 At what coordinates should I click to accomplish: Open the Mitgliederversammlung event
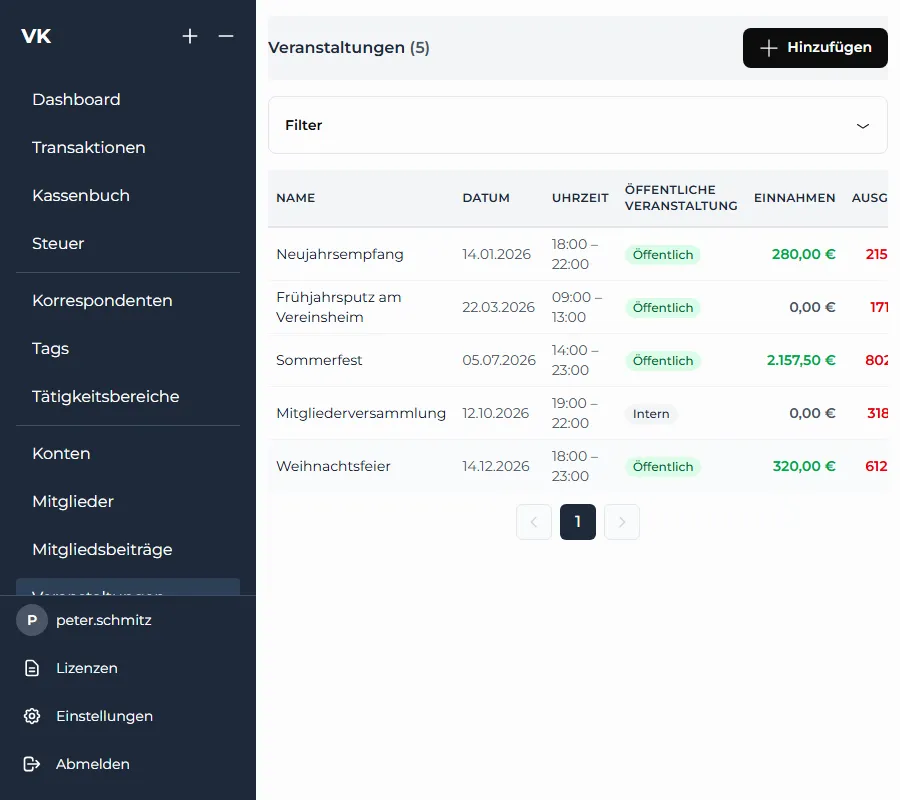coord(577,413)
